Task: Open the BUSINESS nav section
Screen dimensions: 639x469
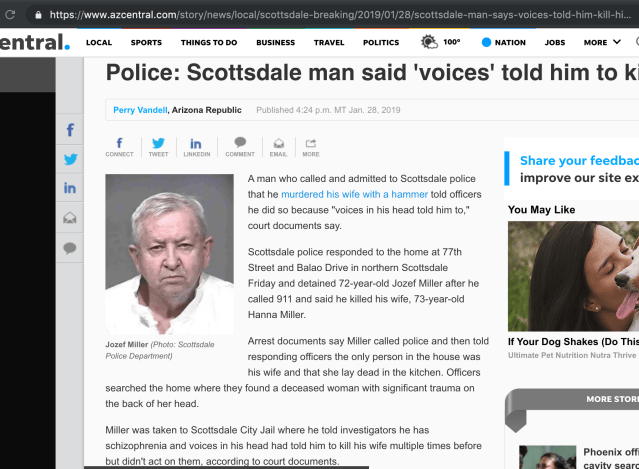Action: tap(275, 42)
